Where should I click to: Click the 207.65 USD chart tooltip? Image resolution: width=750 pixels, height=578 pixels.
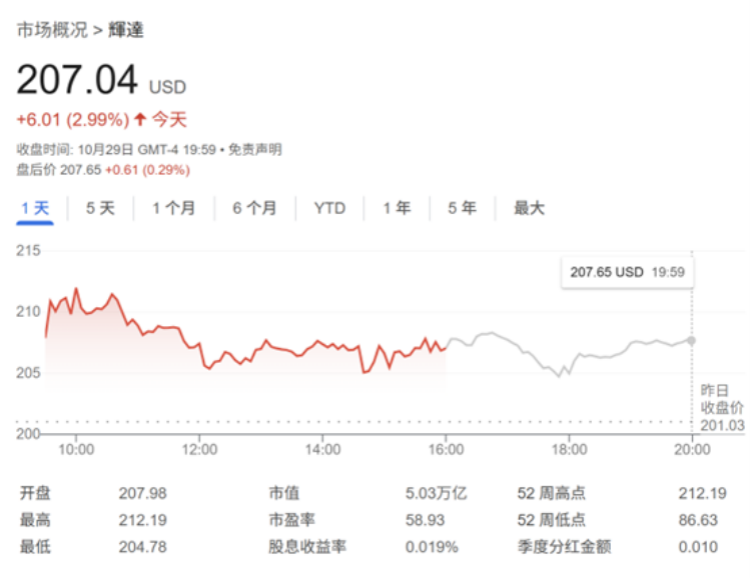(627, 272)
